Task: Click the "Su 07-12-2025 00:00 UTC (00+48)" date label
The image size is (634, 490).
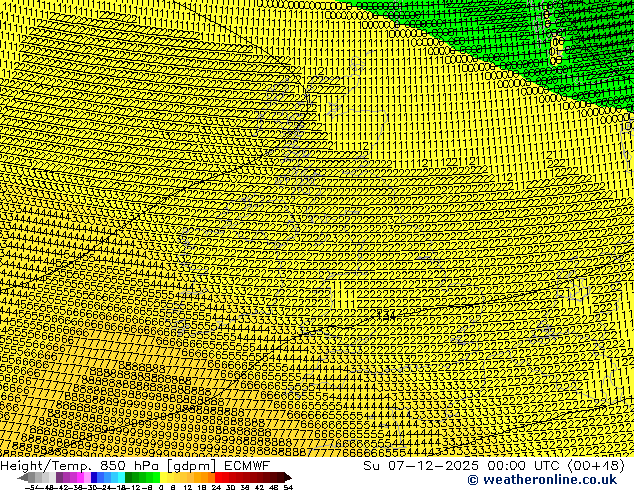Action: 494,465
